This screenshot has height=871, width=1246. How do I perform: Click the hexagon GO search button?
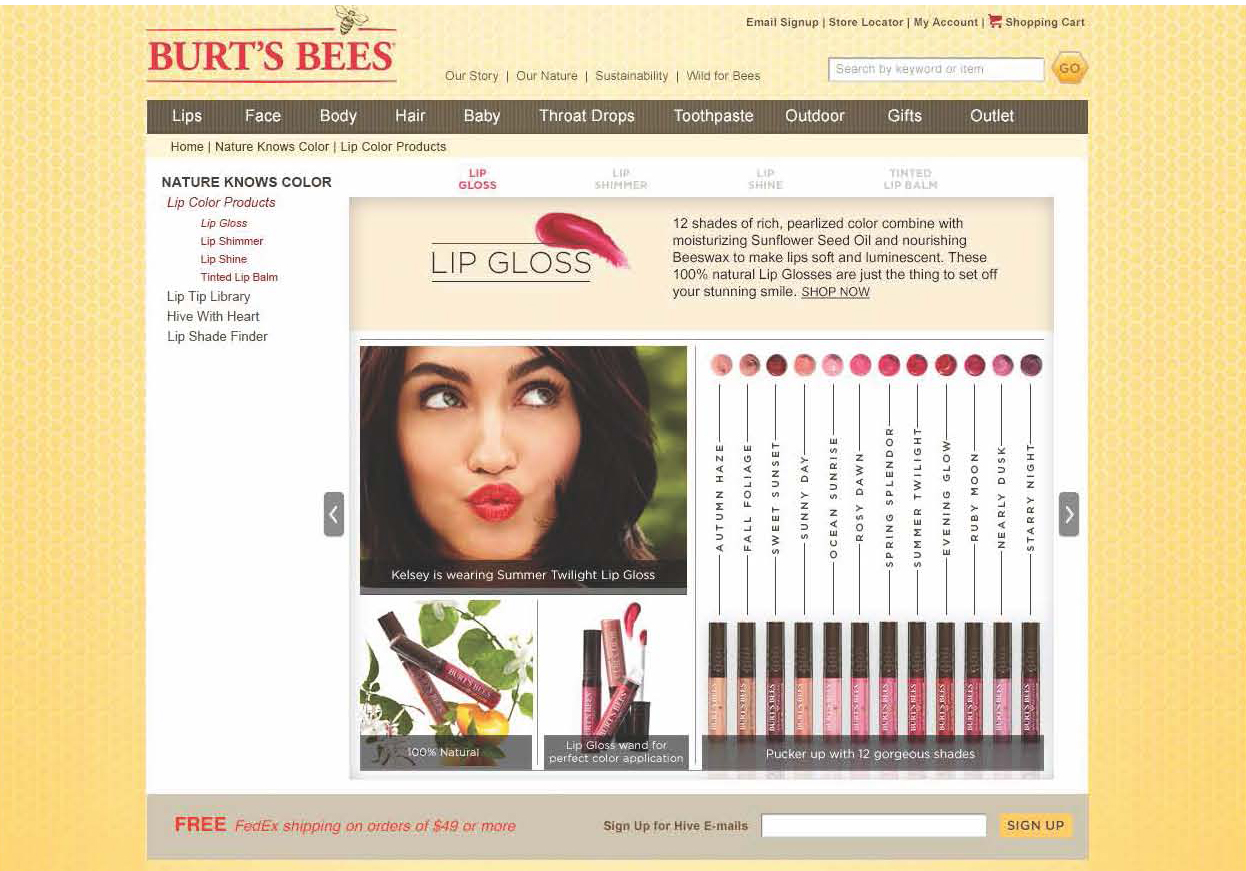point(1070,69)
